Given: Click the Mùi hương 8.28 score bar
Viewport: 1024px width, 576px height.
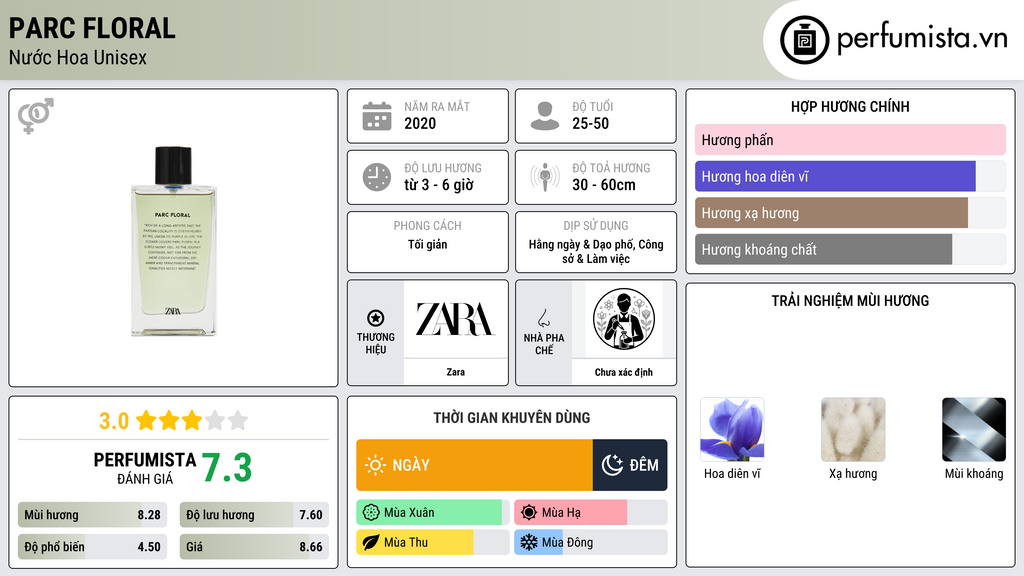Looking at the screenshot, I should click(92, 515).
